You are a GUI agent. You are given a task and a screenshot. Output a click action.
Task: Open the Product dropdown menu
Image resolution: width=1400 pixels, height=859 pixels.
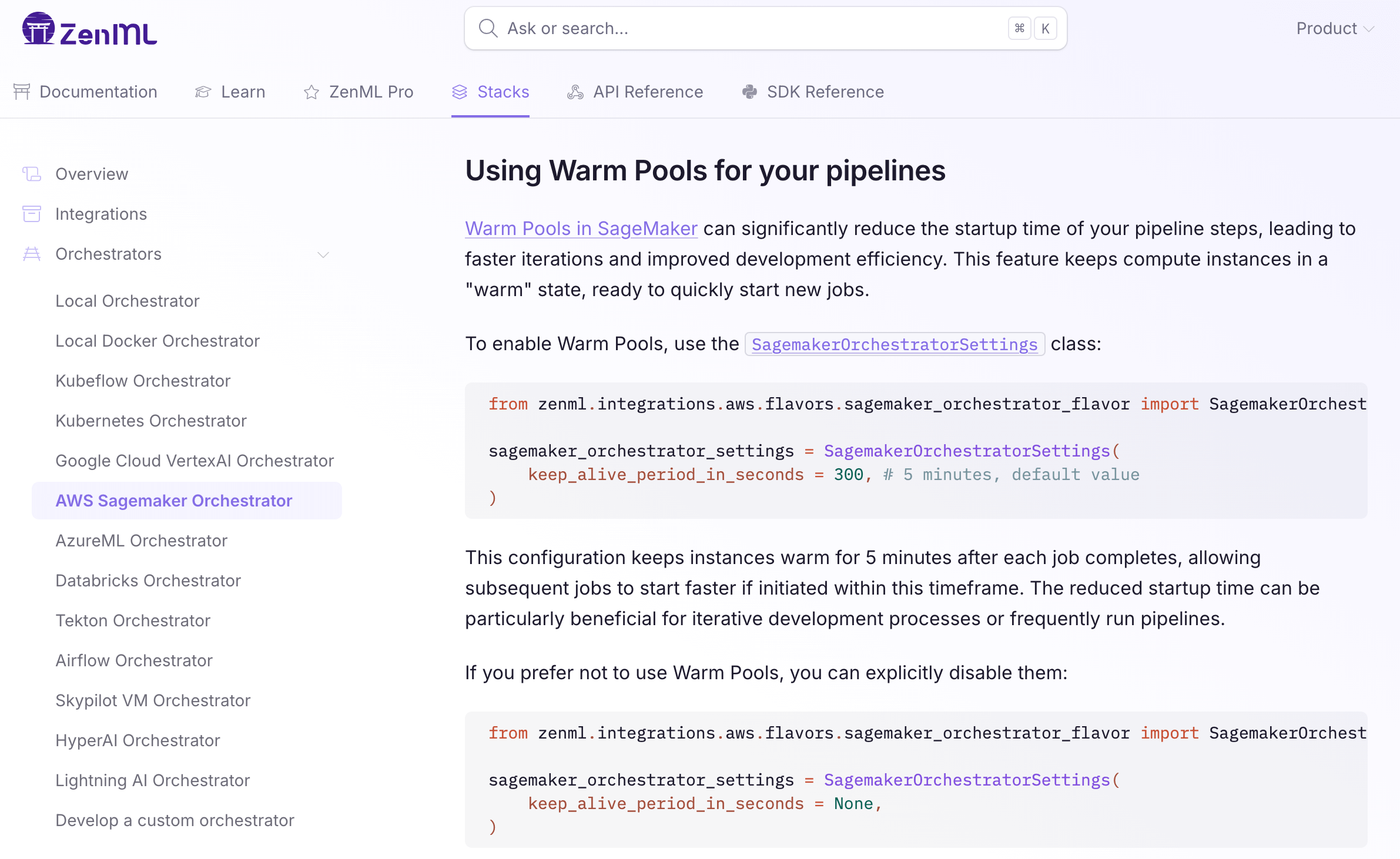[1335, 28]
